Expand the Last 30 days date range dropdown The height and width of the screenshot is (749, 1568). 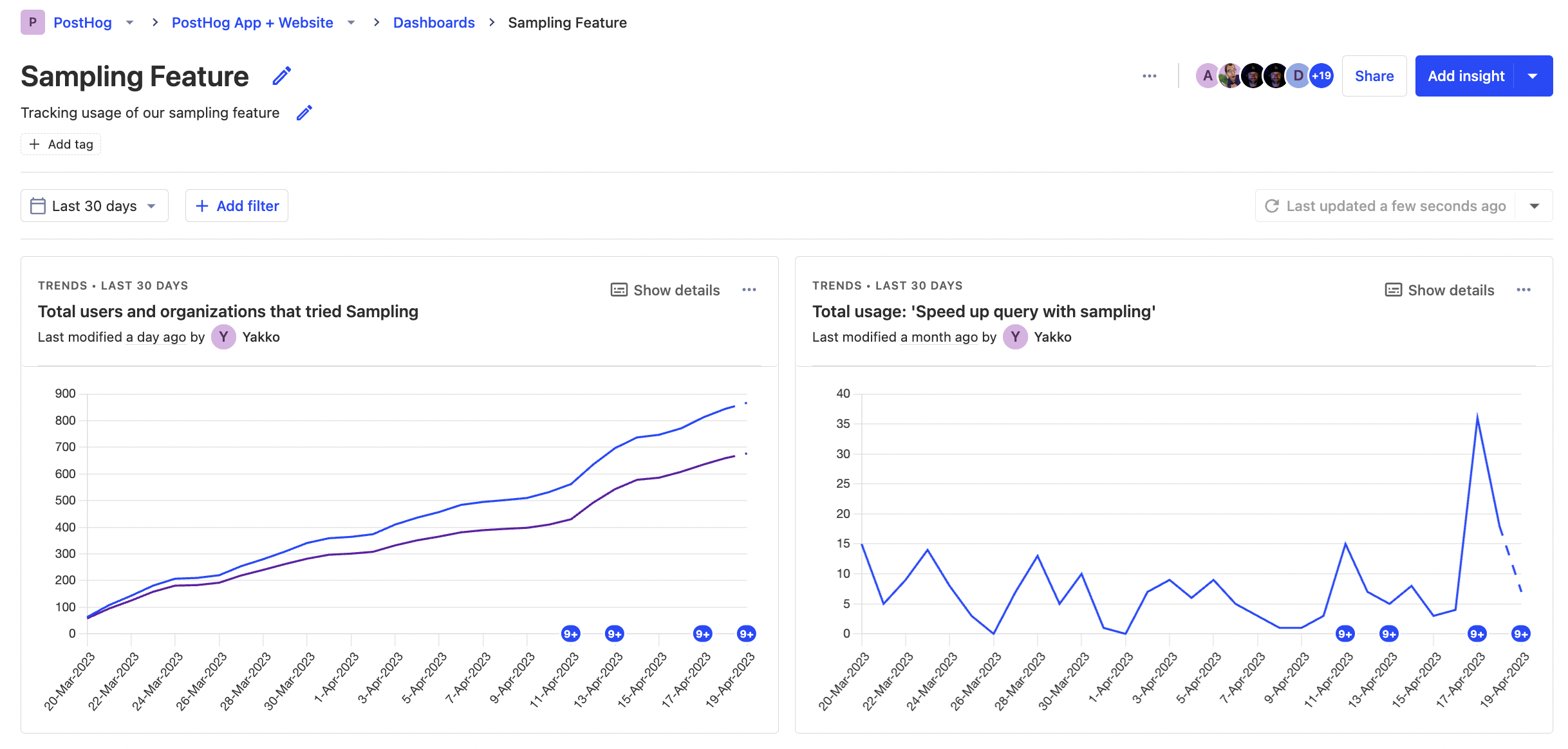95,206
